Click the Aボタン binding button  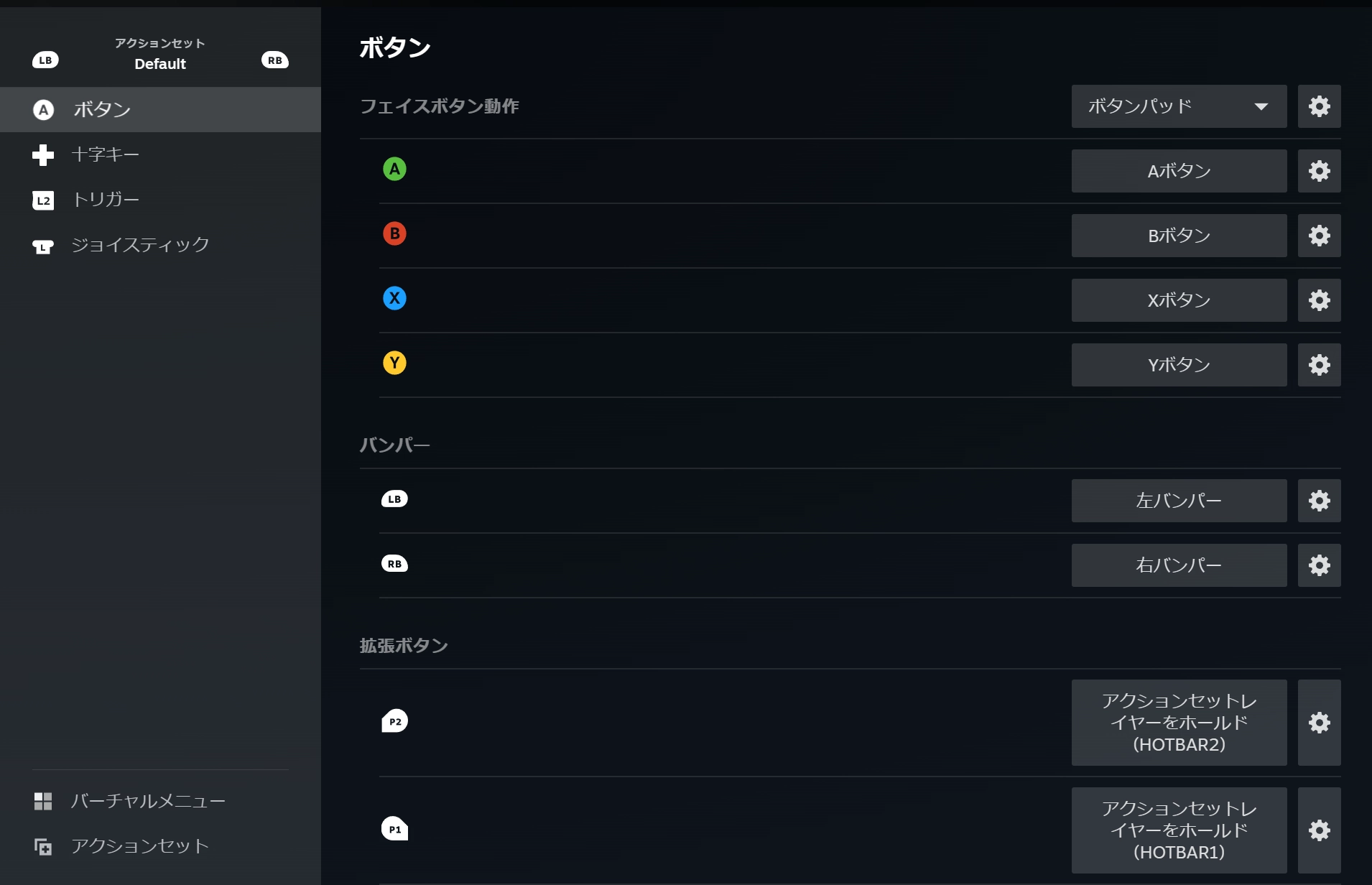1179,171
